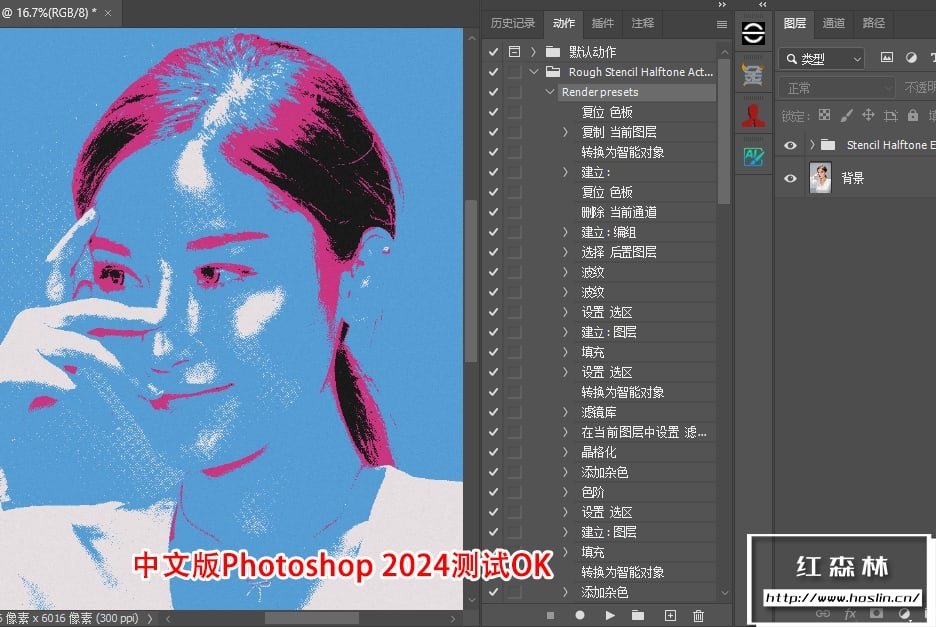
Task: Open the 类型 layer filter dropdown
Action: pyautogui.click(x=822, y=59)
